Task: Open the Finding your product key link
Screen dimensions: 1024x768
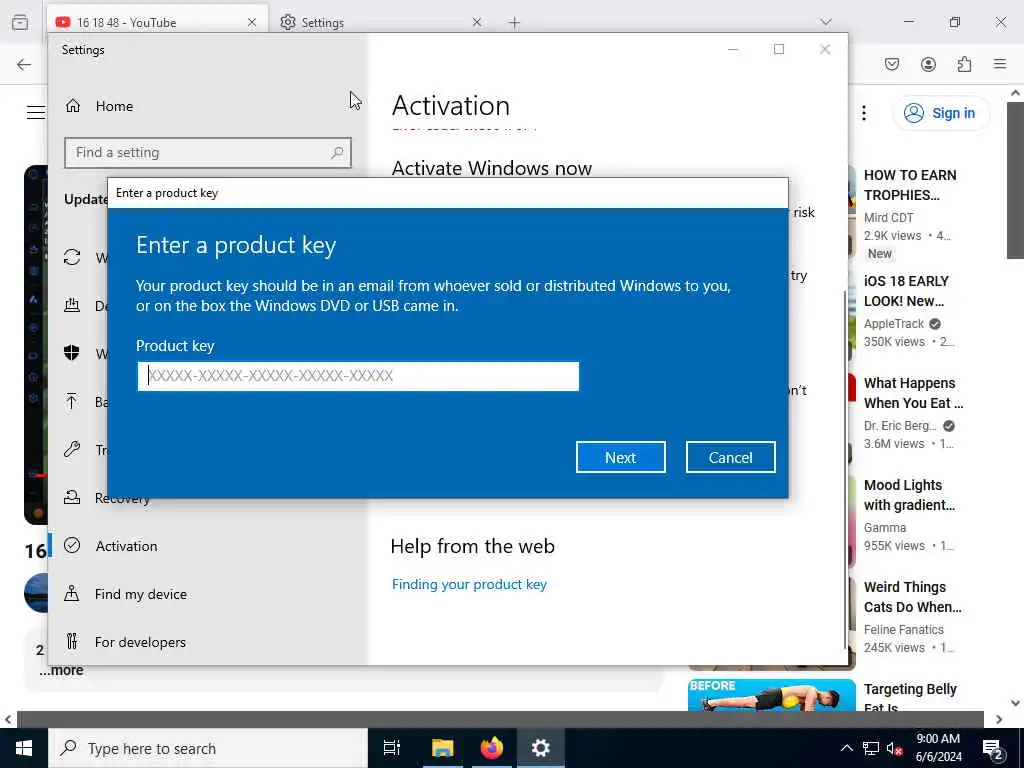Action: [469, 584]
